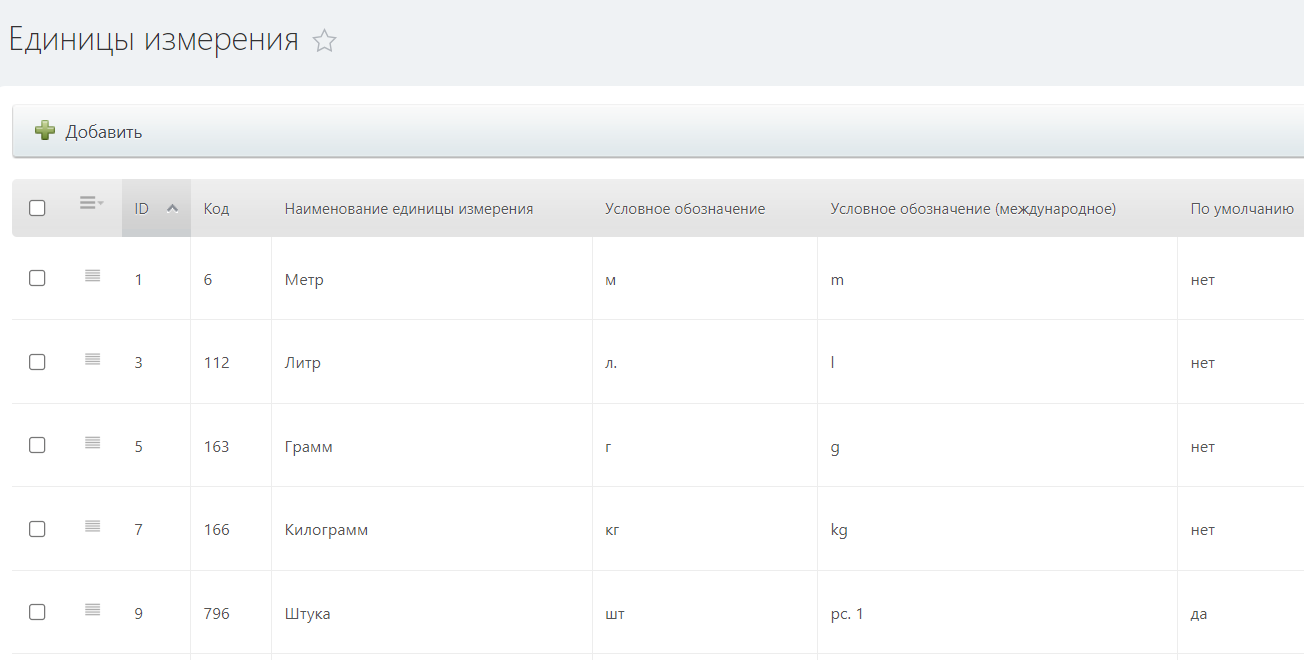
Task: Check the Литр row checkbox
Action: 37,362
